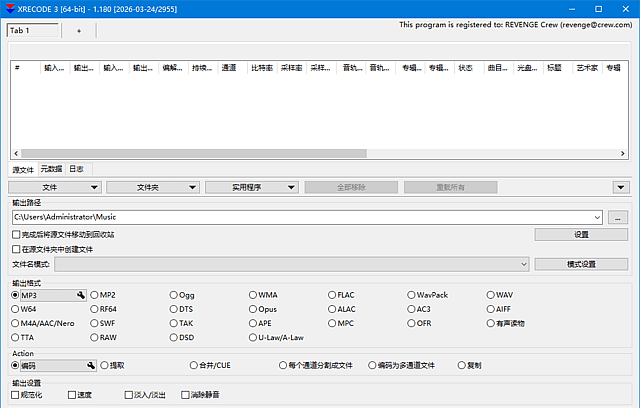
Task: Click the output path text field
Action: (302, 217)
